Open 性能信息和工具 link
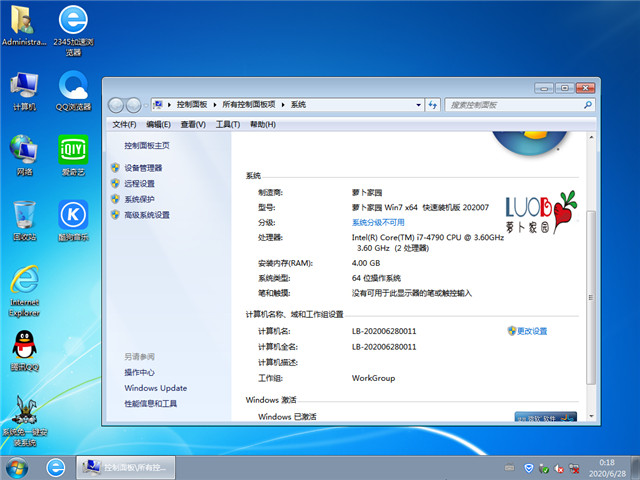Viewport: 640px width, 480px height. click(x=151, y=404)
